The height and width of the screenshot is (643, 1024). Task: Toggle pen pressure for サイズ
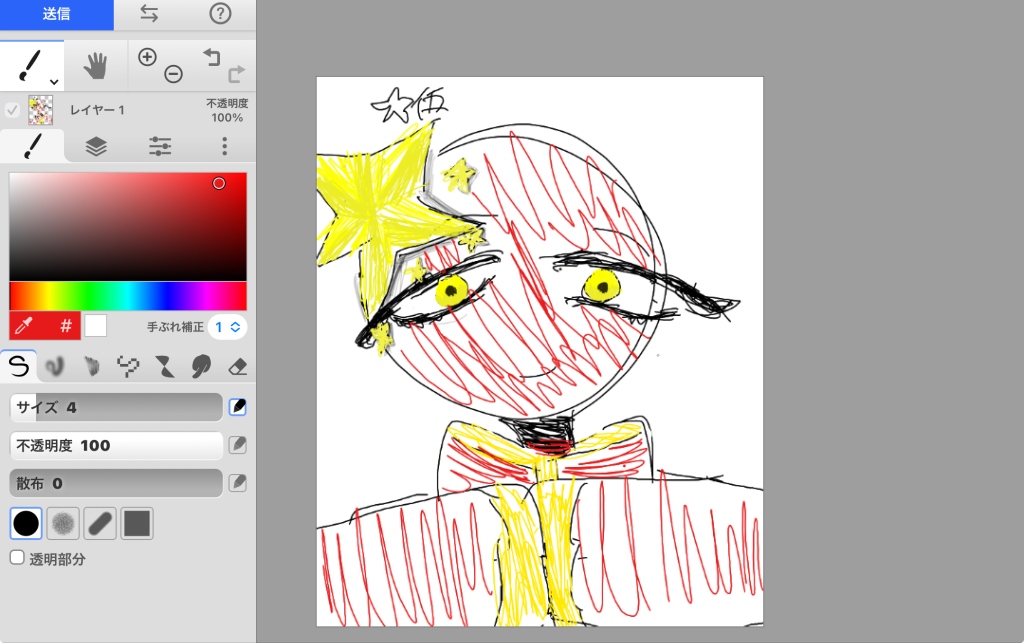[238, 407]
